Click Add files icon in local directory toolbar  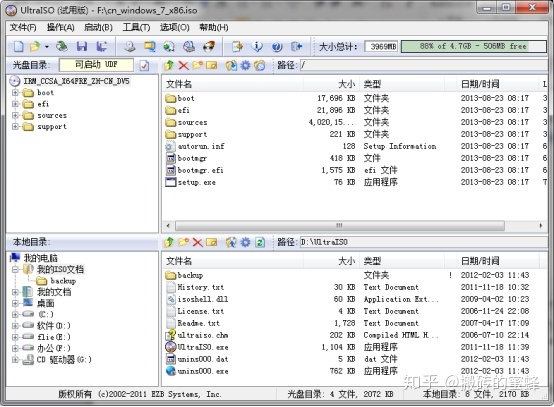[231, 242]
